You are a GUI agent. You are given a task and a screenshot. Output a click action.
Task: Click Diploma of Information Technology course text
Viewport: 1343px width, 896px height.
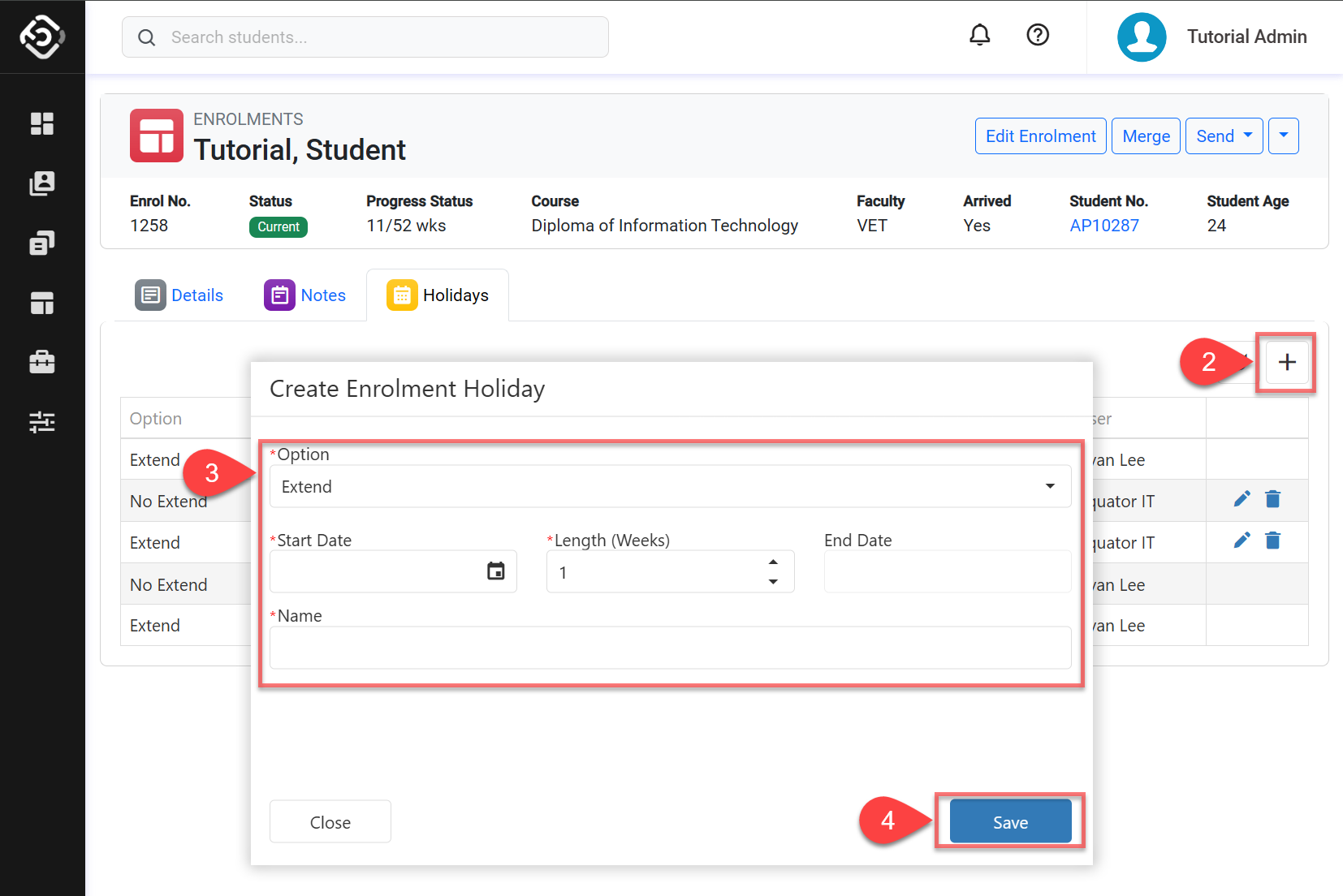[665, 226]
